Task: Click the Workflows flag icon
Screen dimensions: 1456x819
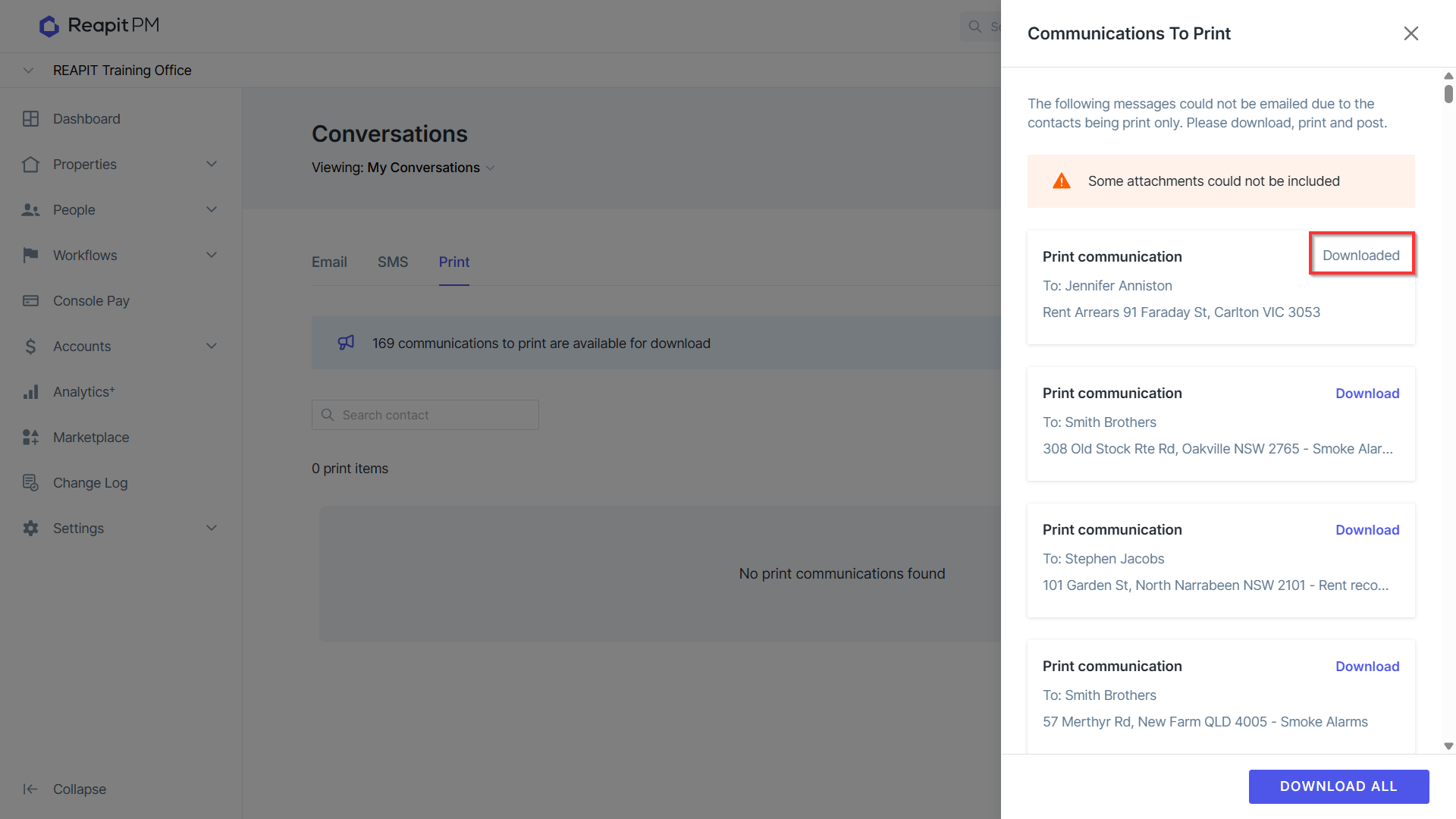Action: (30, 256)
